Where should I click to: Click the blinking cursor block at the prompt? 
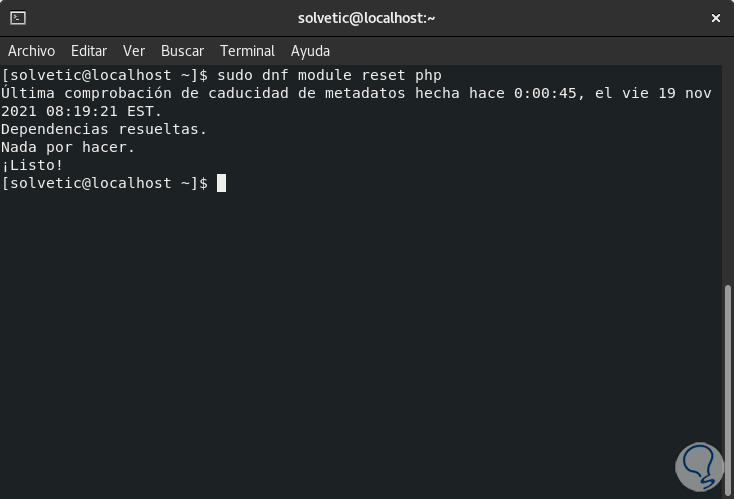click(x=221, y=183)
